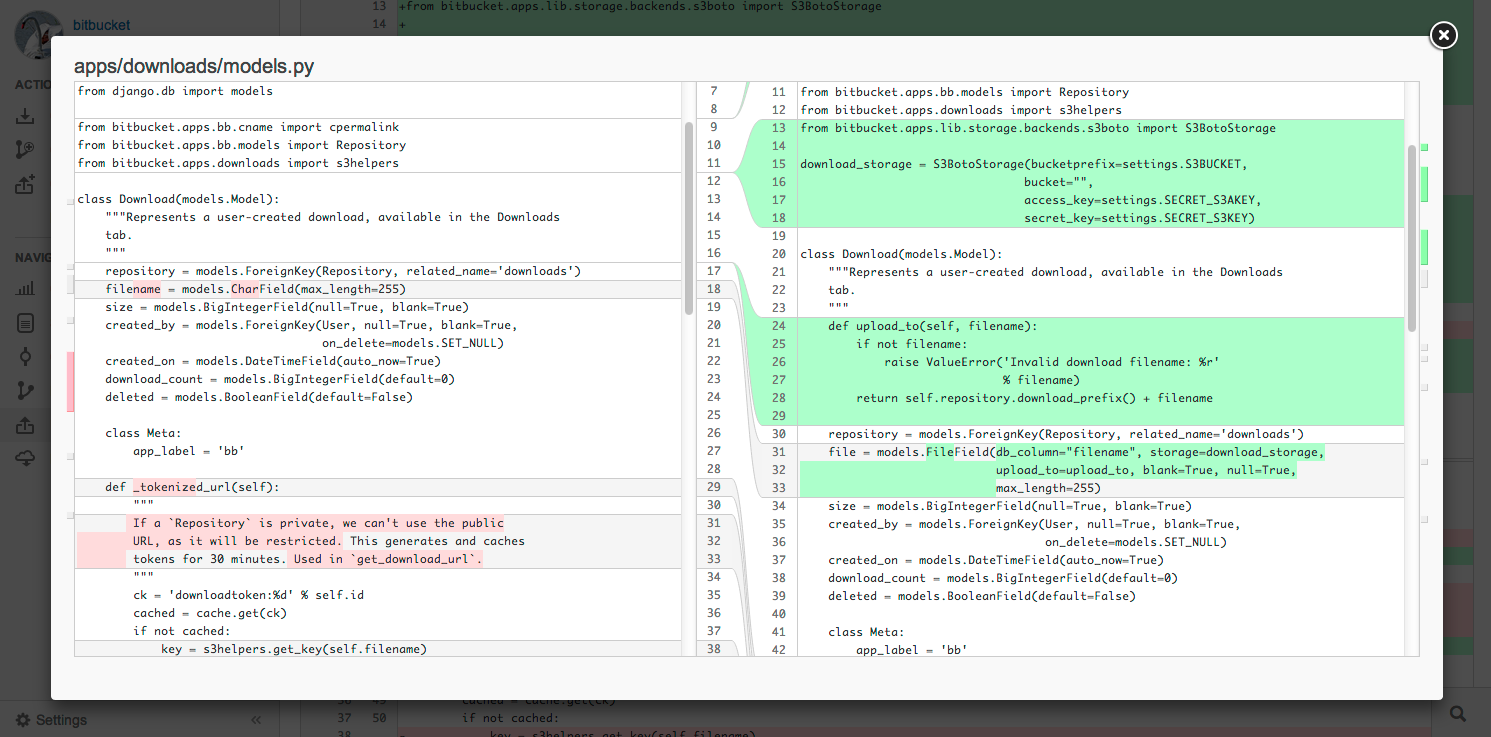
Task: Click the 'filename = models.CharField' line in left pane
Action: click(x=255, y=289)
